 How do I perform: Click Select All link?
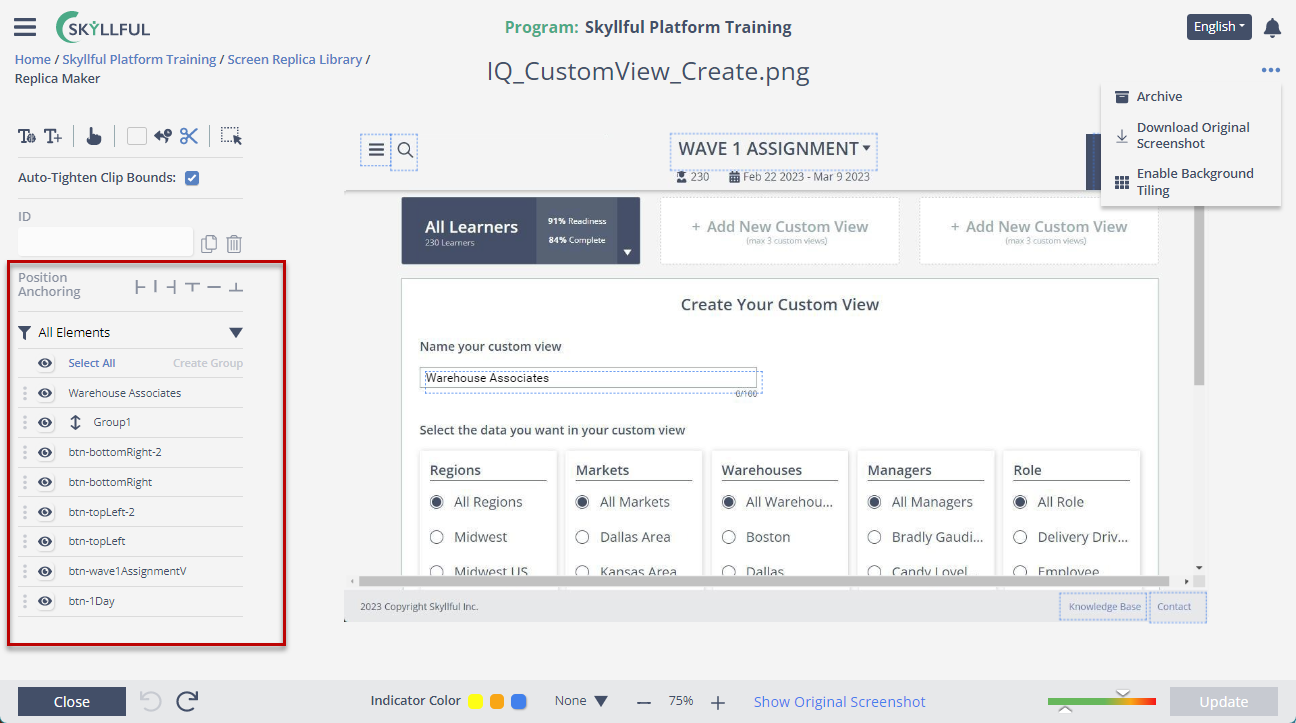(x=92, y=363)
